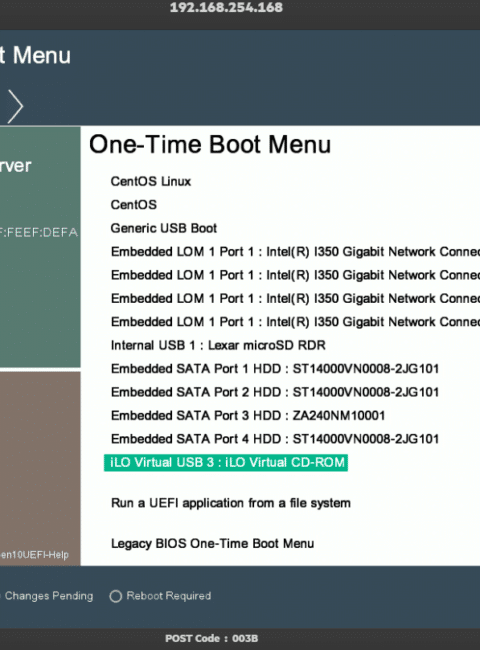Click the Changes Pending status label
The image size is (480, 650).
[47, 596]
